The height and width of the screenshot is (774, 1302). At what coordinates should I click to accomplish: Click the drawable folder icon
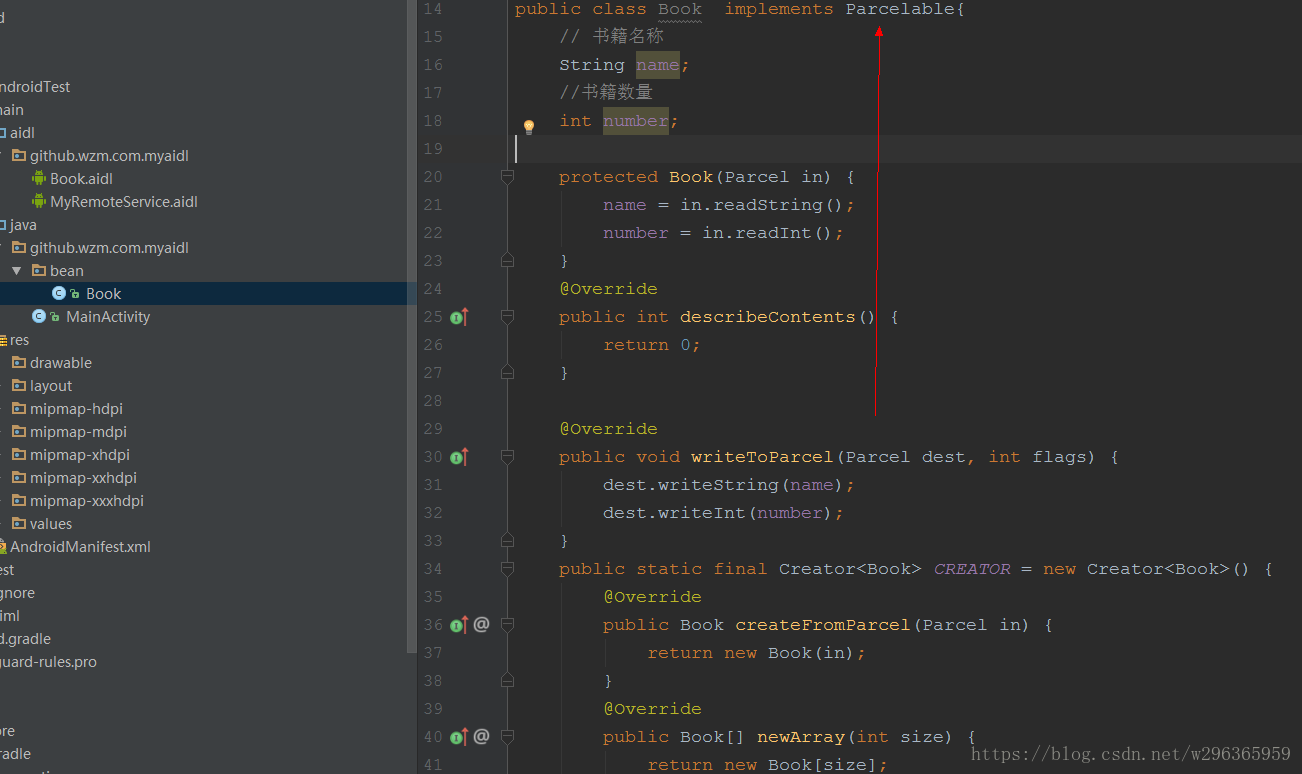coord(19,362)
